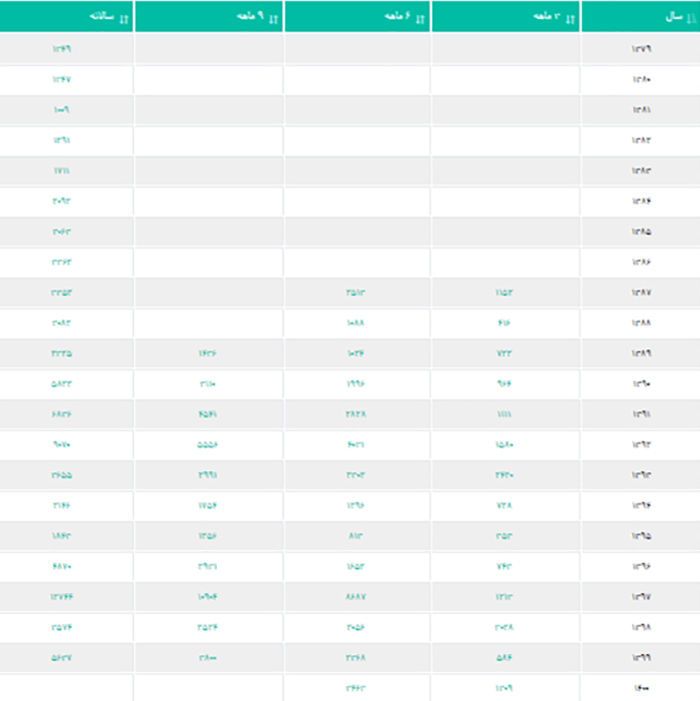
Task: Click the sort arrows icon beside سال header
Action: (693, 18)
